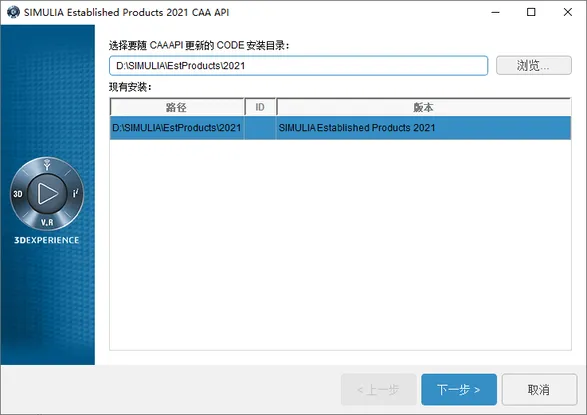Click the 3D quadrant of the compass
The image size is (587, 415).
pyautogui.click(x=18, y=194)
